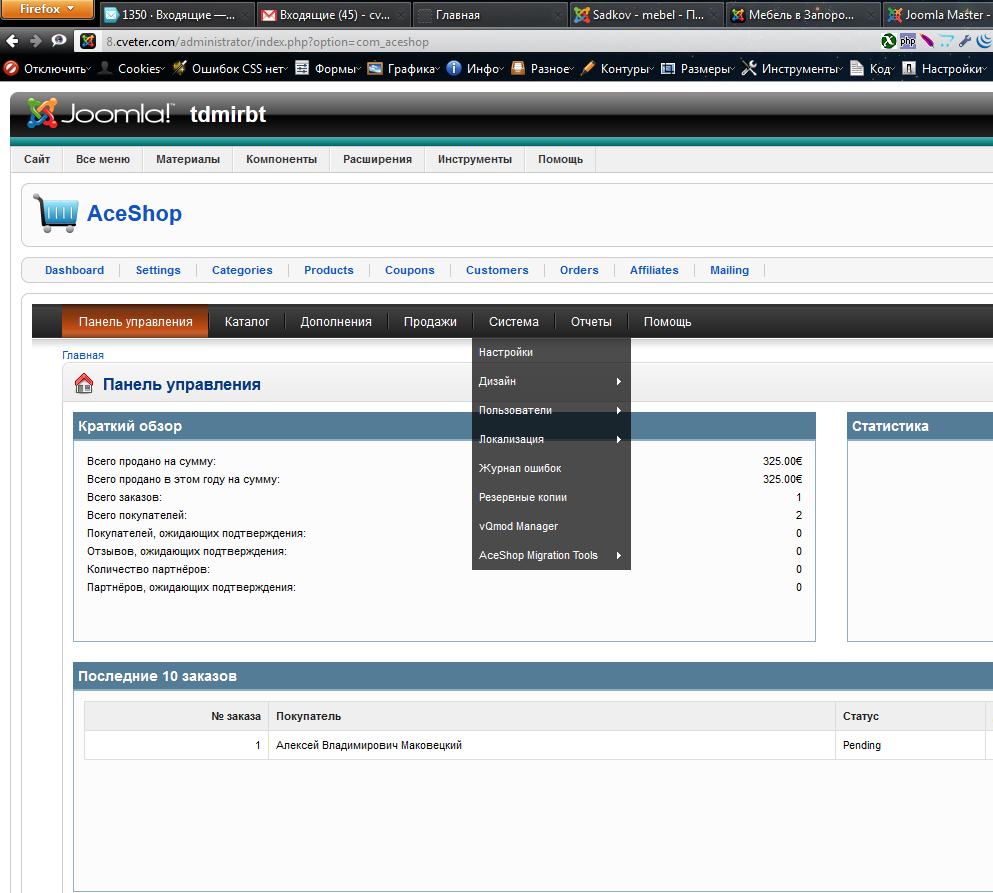Image resolution: width=993 pixels, height=893 pixels.
Task: Open the Joomla Расширения menu
Action: point(377,160)
